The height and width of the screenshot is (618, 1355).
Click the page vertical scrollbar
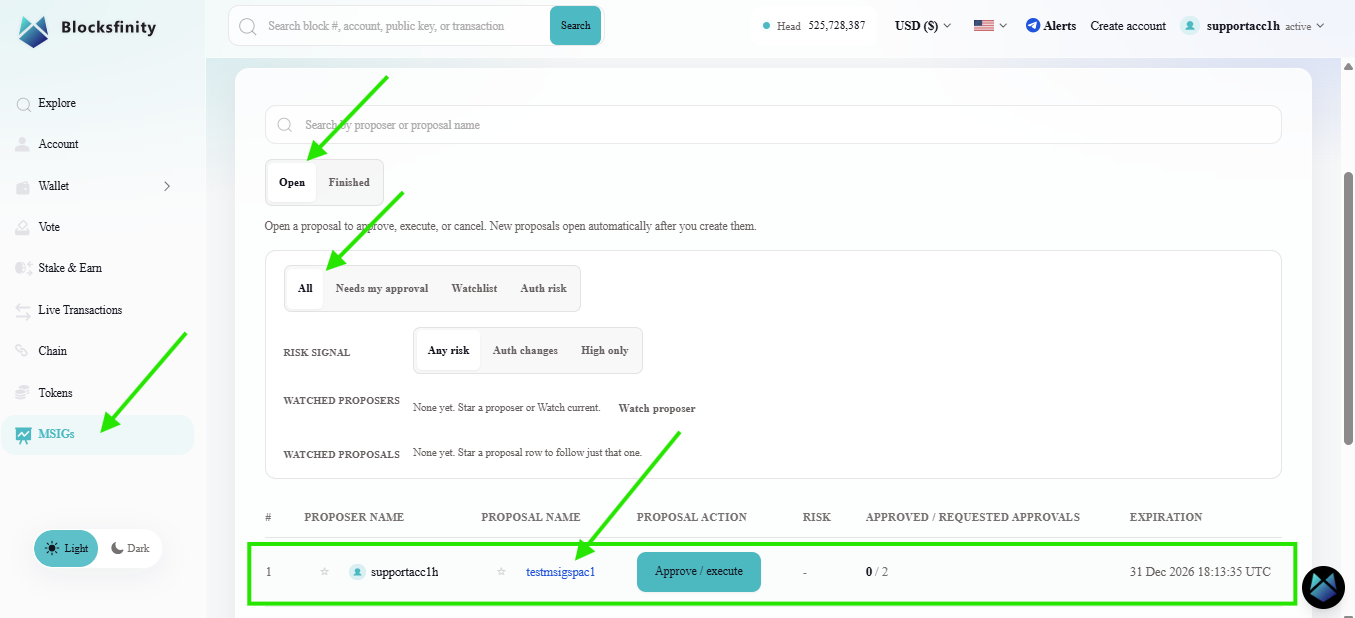point(1348,307)
